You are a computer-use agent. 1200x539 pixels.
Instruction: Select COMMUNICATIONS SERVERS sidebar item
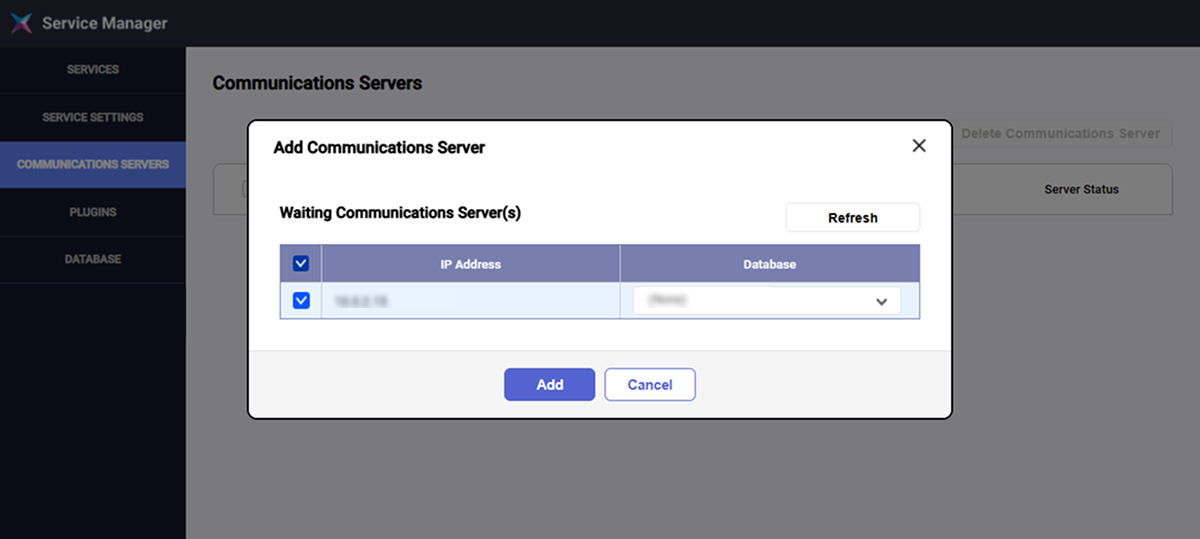[93, 164]
